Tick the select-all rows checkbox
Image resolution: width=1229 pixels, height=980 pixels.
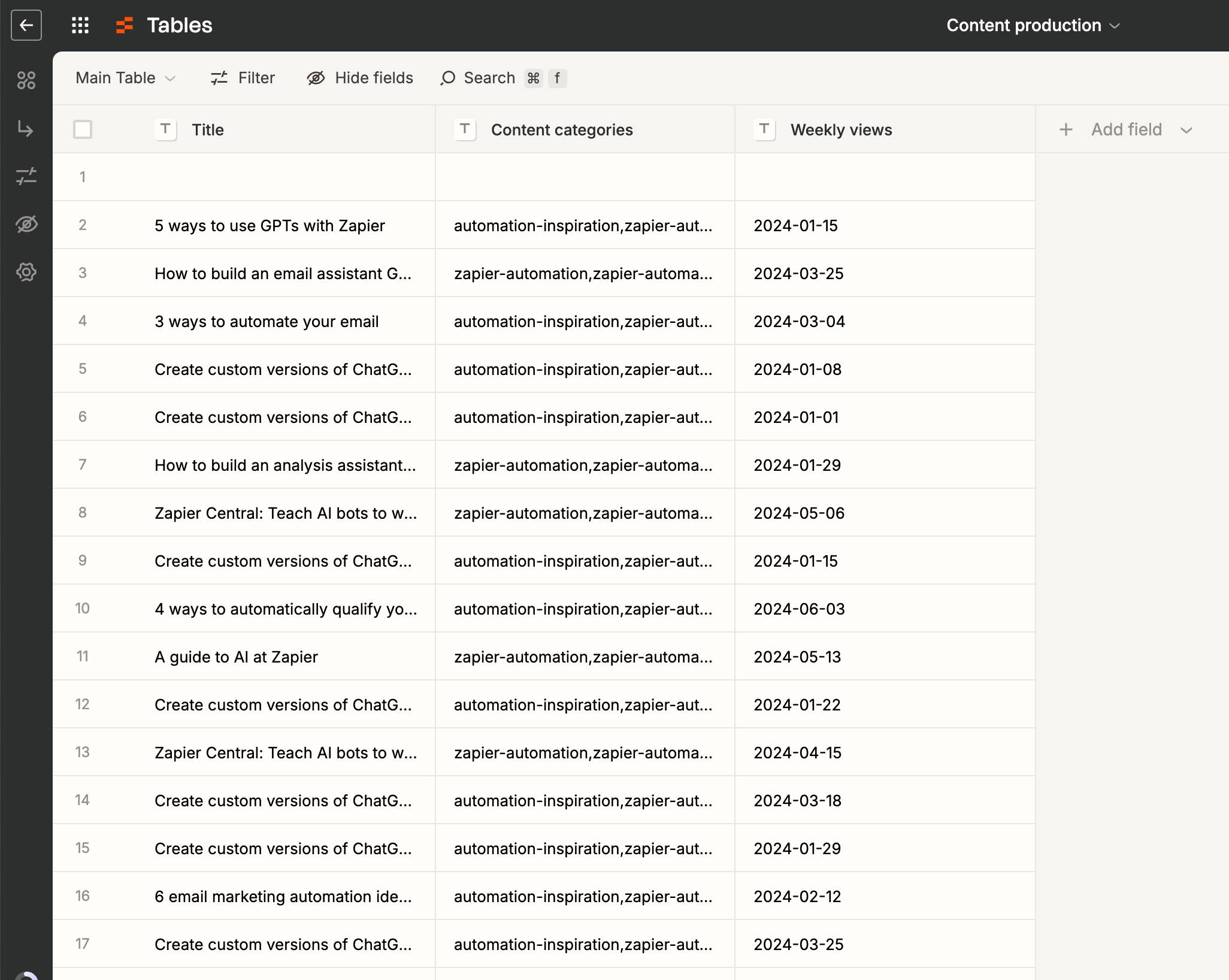pyautogui.click(x=83, y=129)
